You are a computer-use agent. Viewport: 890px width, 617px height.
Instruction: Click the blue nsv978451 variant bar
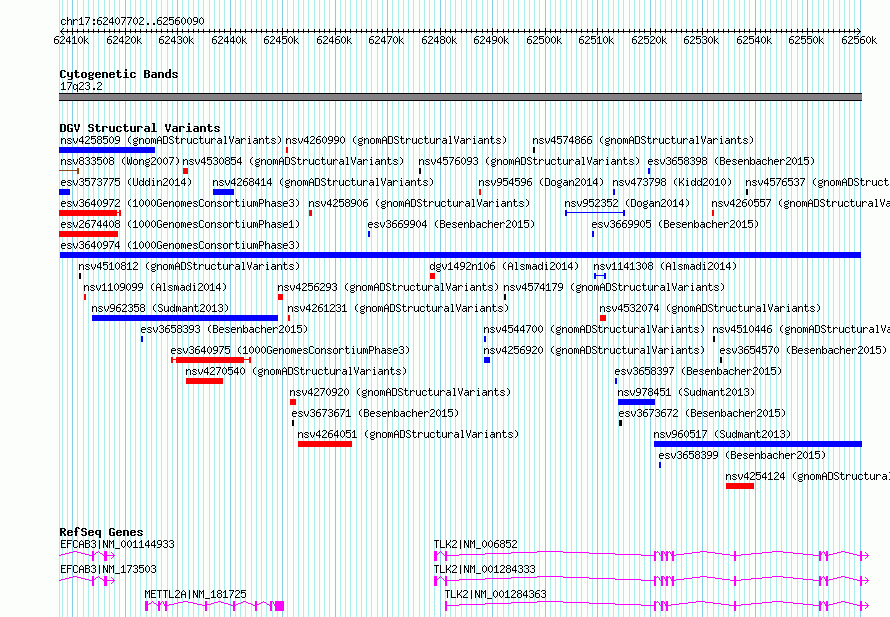click(x=636, y=402)
